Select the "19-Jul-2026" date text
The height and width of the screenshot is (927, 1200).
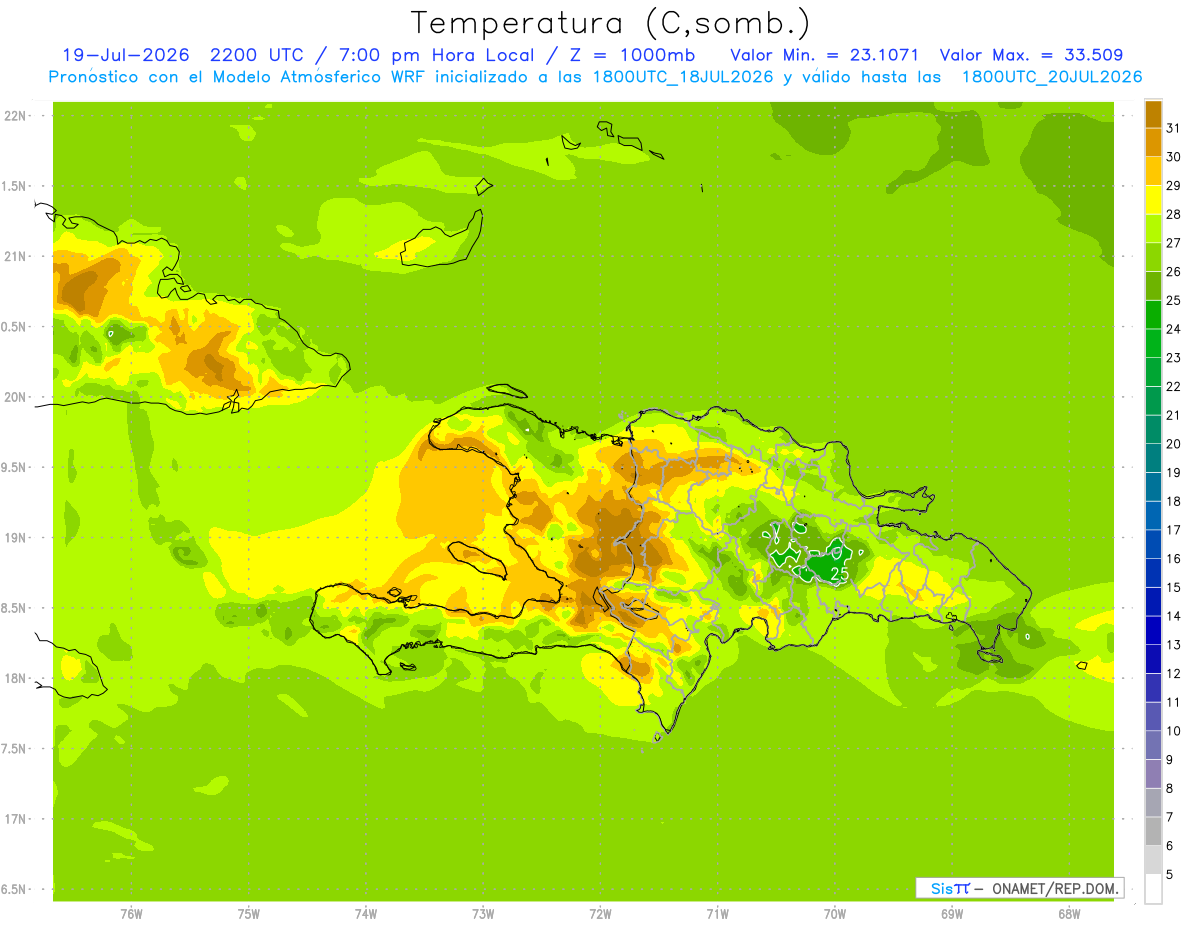coord(124,55)
